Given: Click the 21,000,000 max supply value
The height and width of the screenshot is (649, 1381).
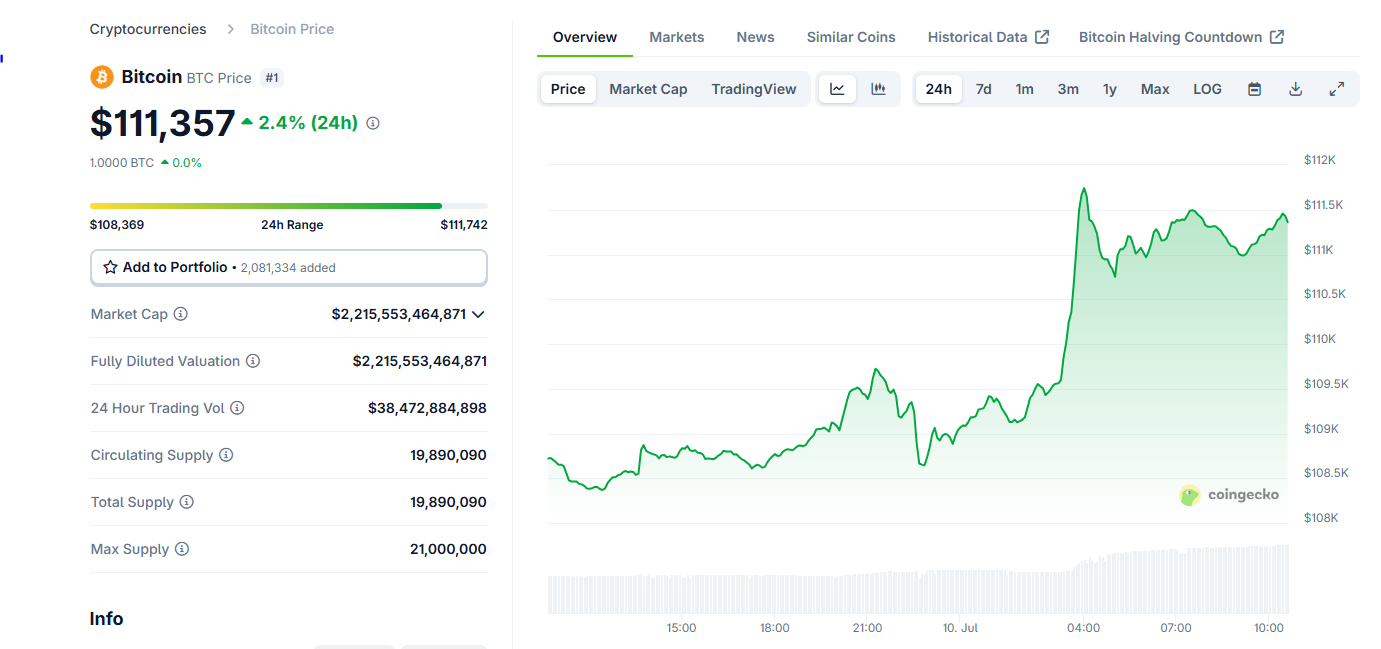Looking at the screenshot, I should (x=448, y=549).
